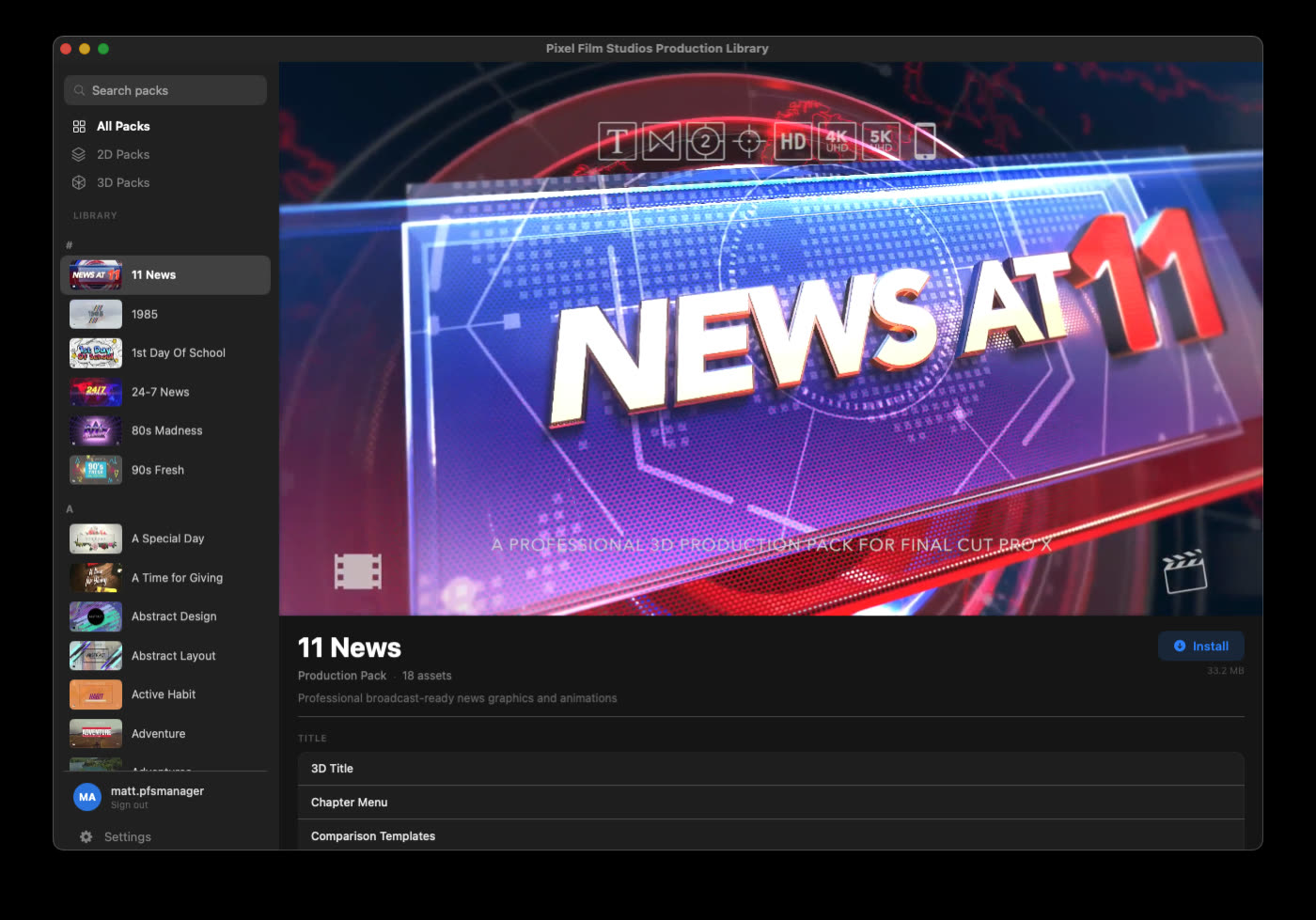Open the A Special Day pack

(165, 538)
